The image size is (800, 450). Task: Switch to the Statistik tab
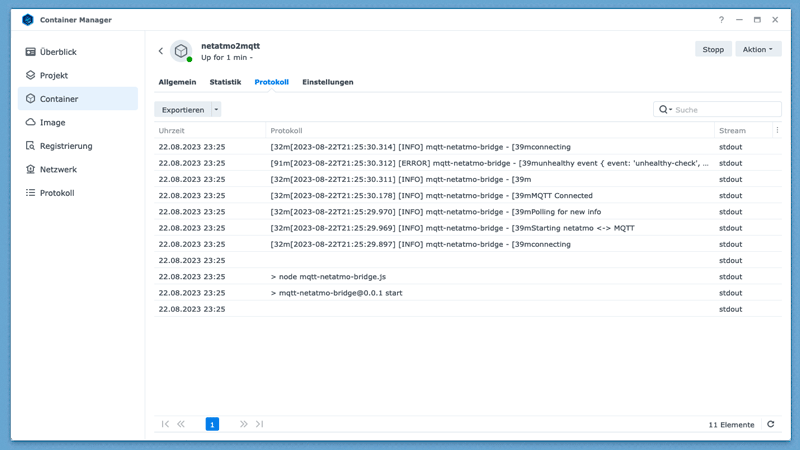point(225,82)
